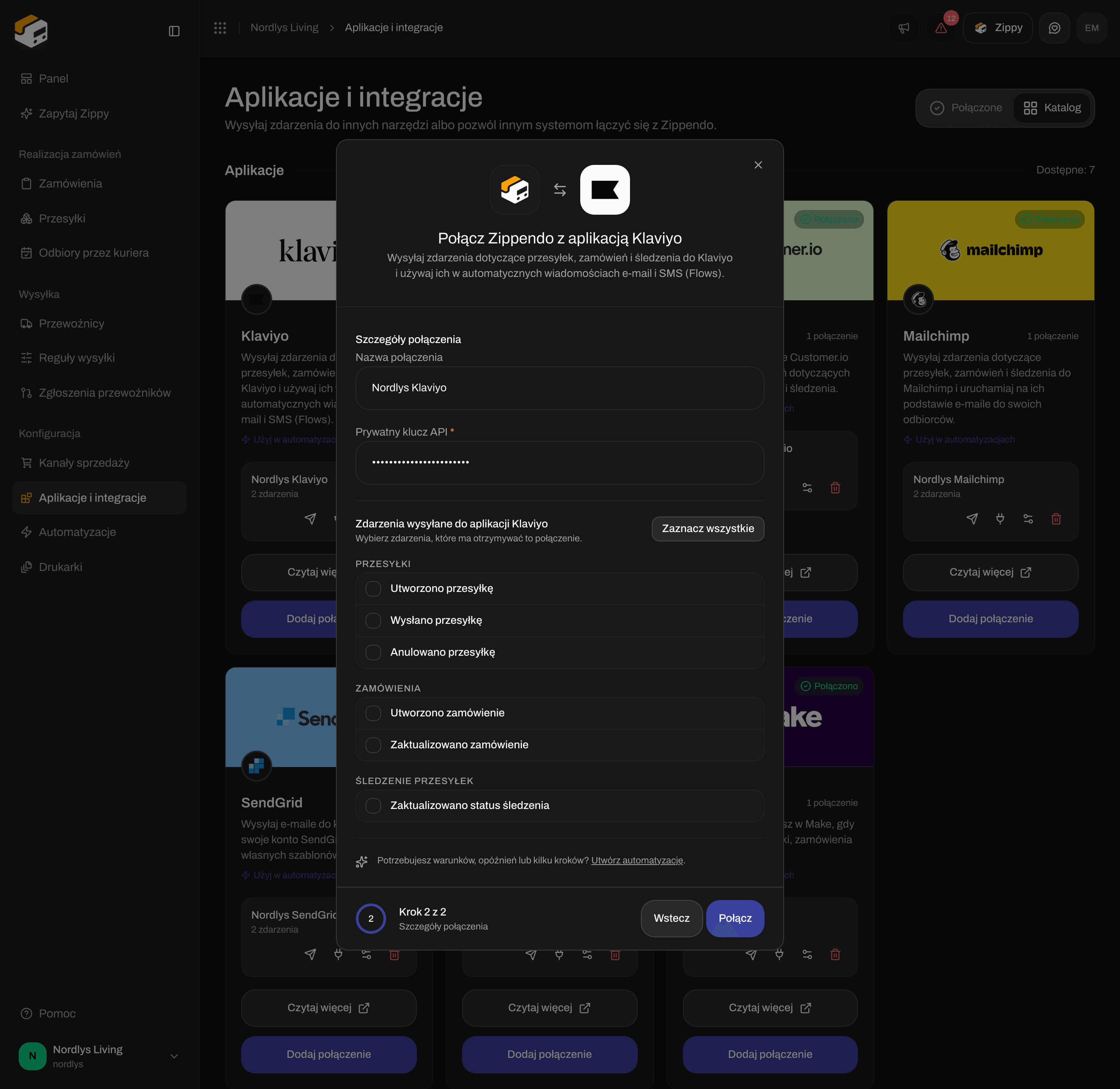Open Zamówienia in the sidebar
This screenshot has height=1089, width=1120.
coord(100,184)
